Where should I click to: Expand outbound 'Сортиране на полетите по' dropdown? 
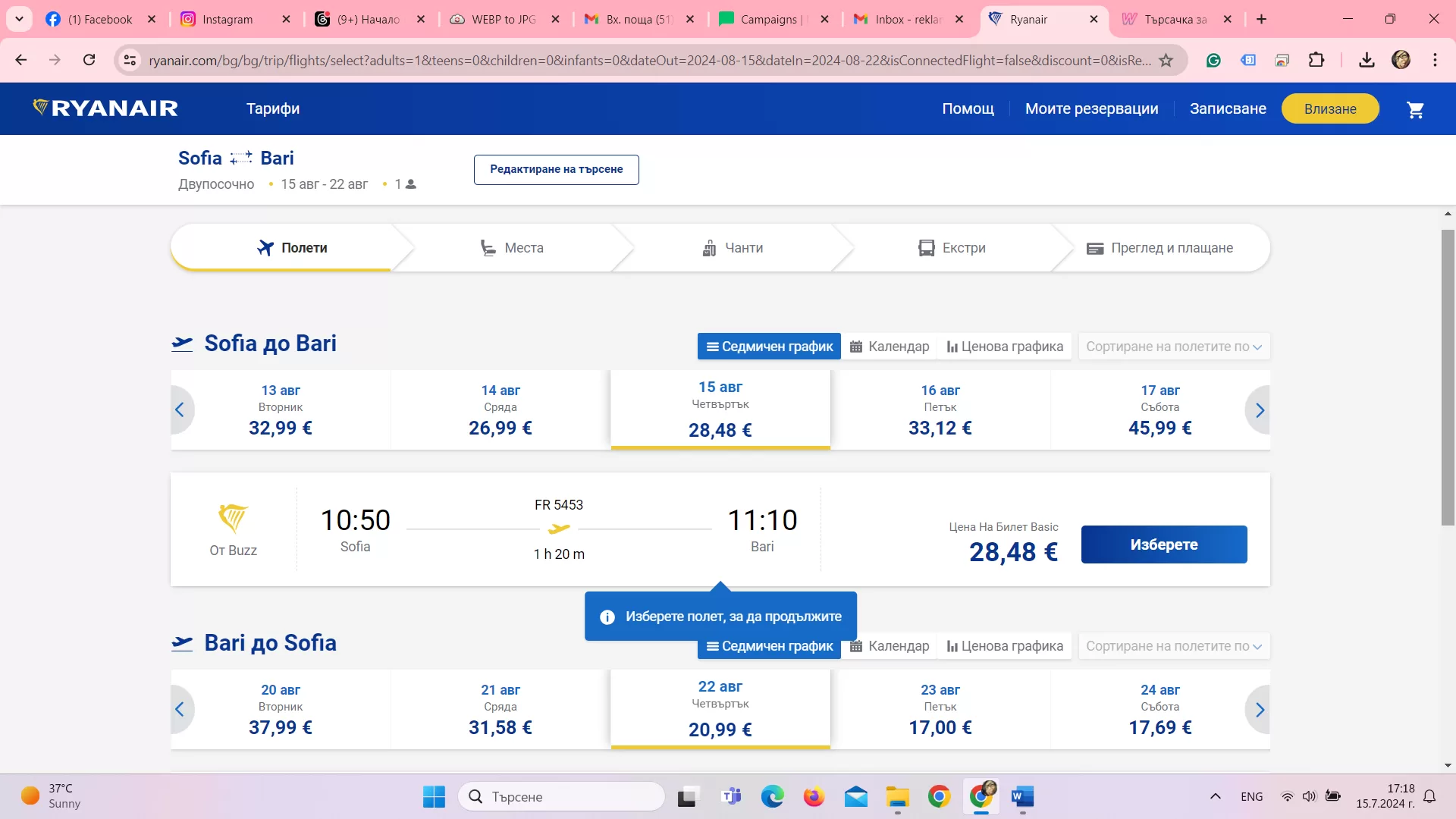[x=1174, y=347]
